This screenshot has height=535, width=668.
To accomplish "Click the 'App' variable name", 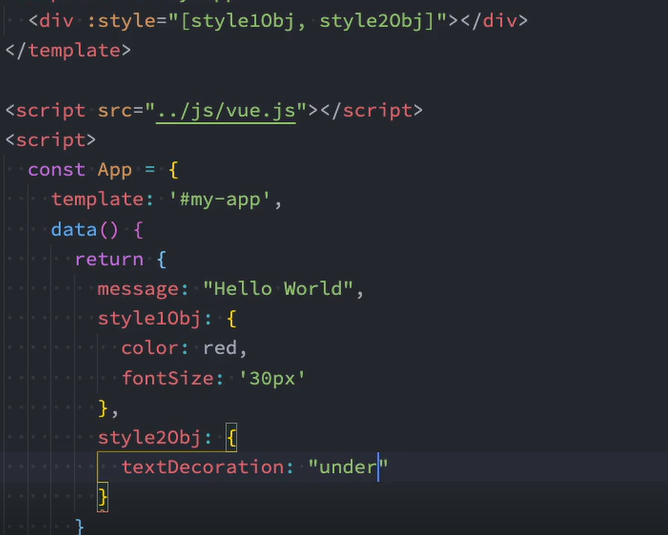I will pos(115,170).
